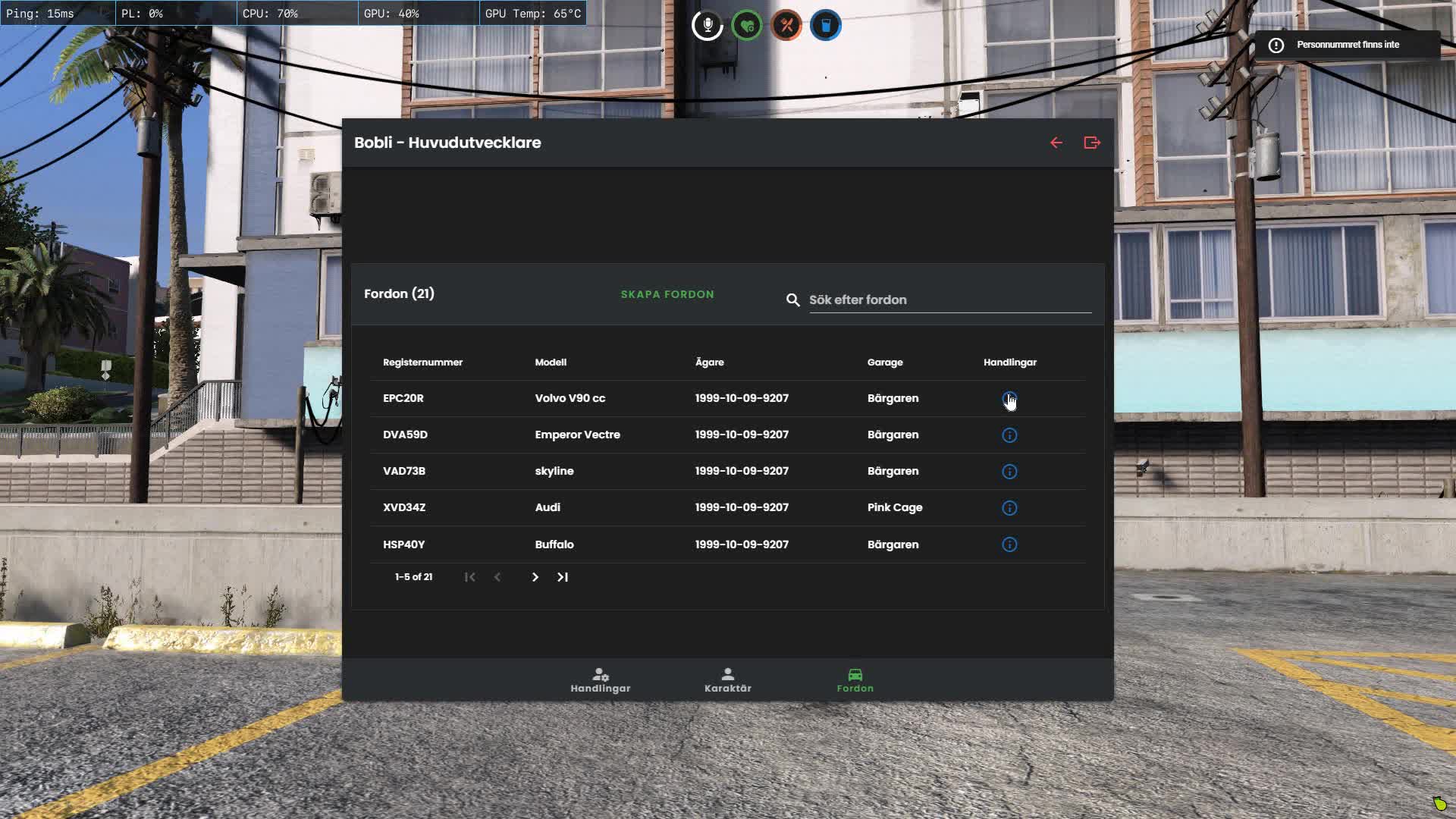
Task: Switch to the Handlingar bottom tab
Action: click(601, 680)
